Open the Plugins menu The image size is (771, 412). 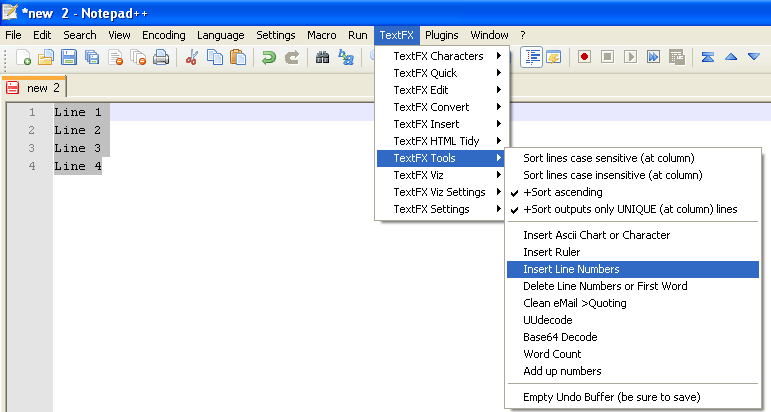click(441, 35)
